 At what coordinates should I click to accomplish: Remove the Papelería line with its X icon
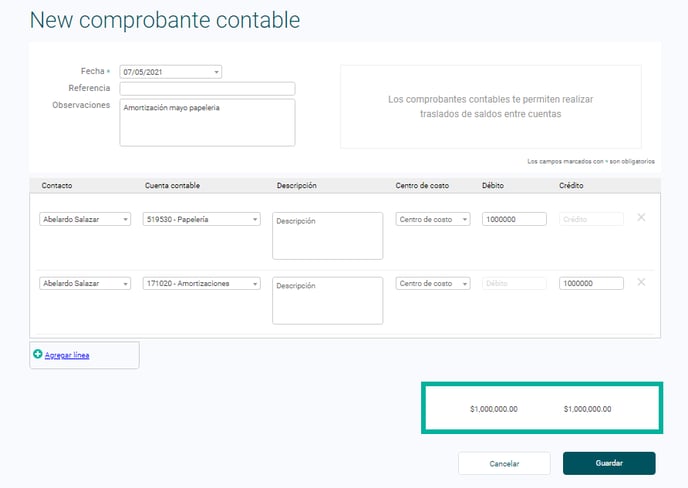[x=641, y=217]
